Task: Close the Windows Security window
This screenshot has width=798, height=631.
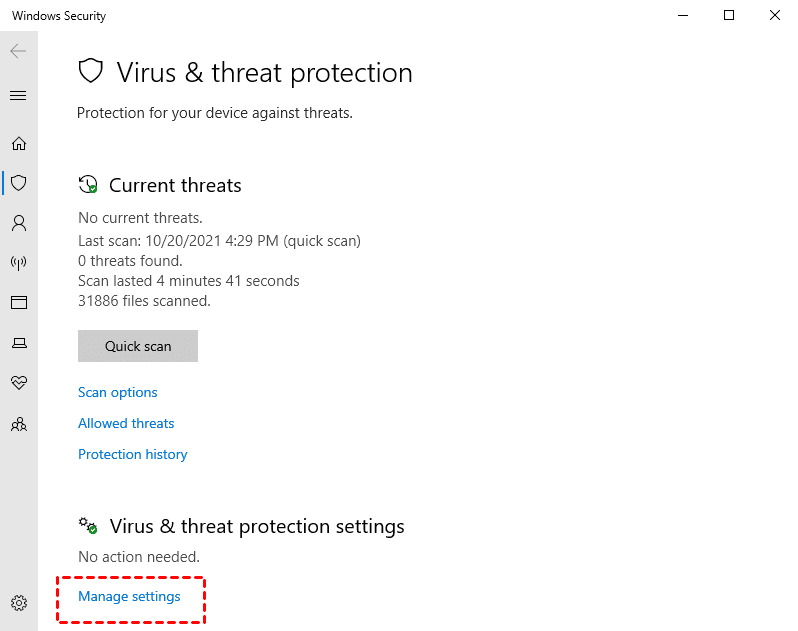Action: [775, 16]
